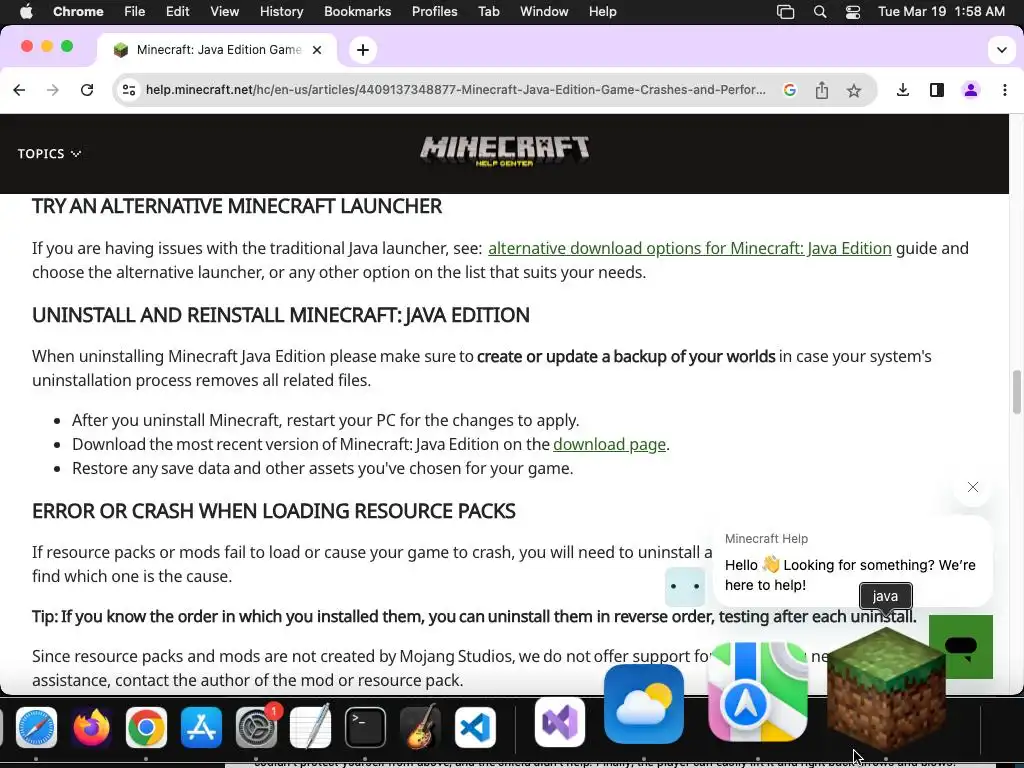Open alternative download options for Minecraft link
The width and height of the screenshot is (1024, 768).
click(690, 248)
